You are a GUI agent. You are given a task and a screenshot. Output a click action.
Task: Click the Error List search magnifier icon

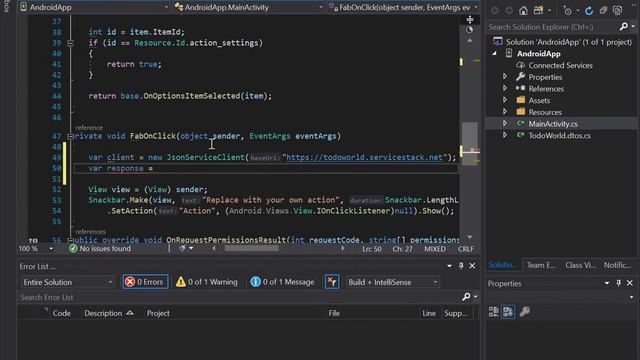pyautogui.click(x=466, y=297)
